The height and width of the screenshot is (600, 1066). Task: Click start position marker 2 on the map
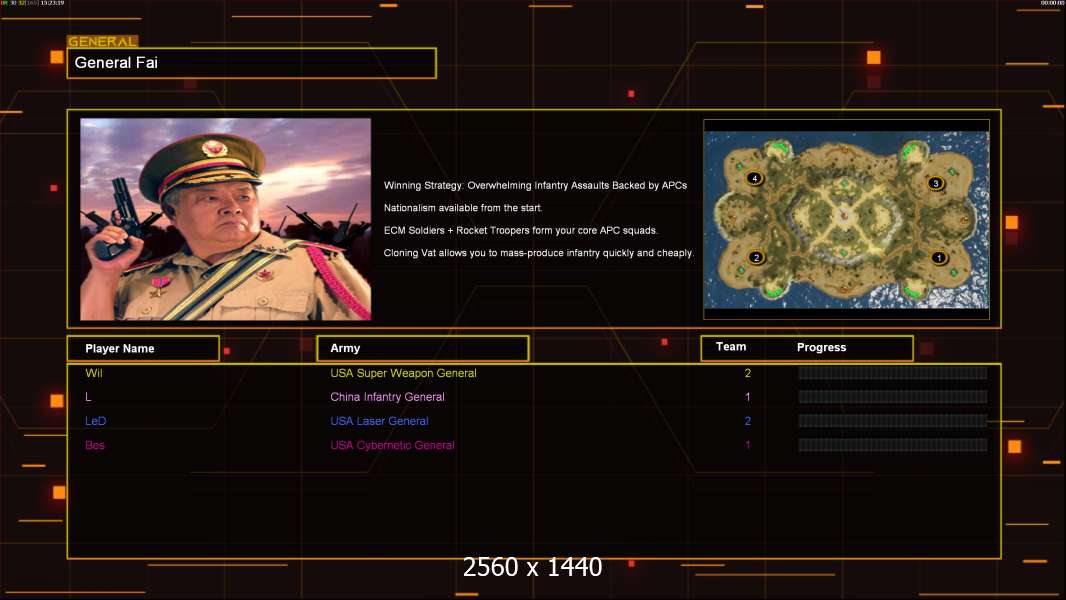pyautogui.click(x=756, y=258)
